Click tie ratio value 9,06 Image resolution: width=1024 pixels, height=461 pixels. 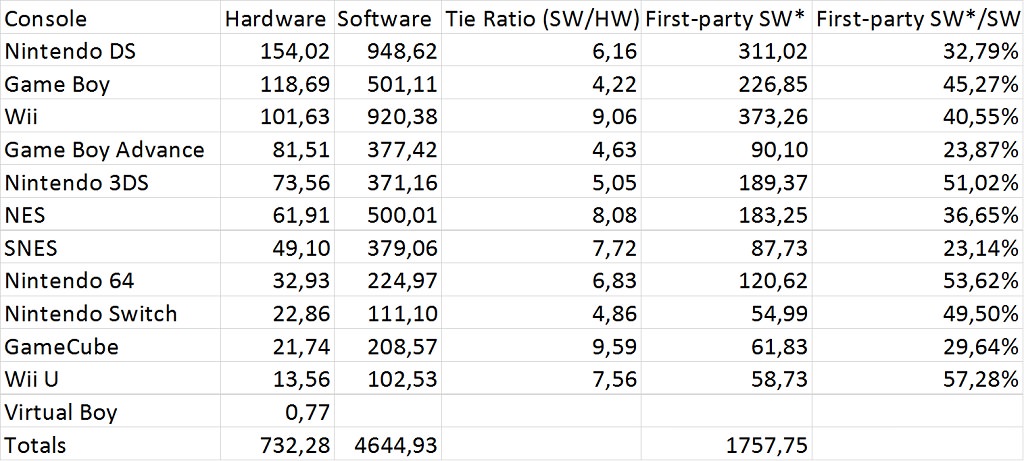[539, 116]
